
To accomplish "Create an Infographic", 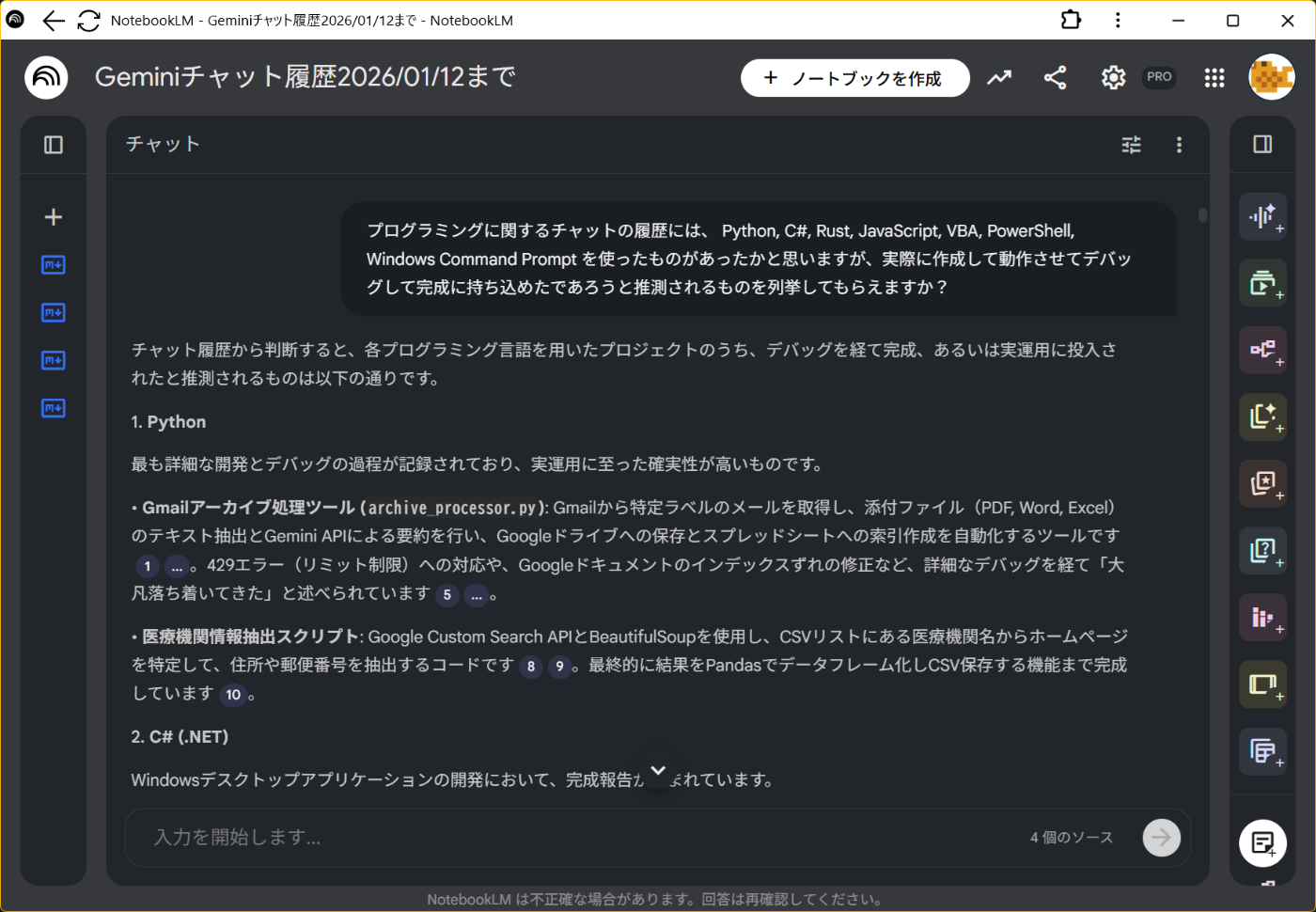I will (x=1262, y=618).
